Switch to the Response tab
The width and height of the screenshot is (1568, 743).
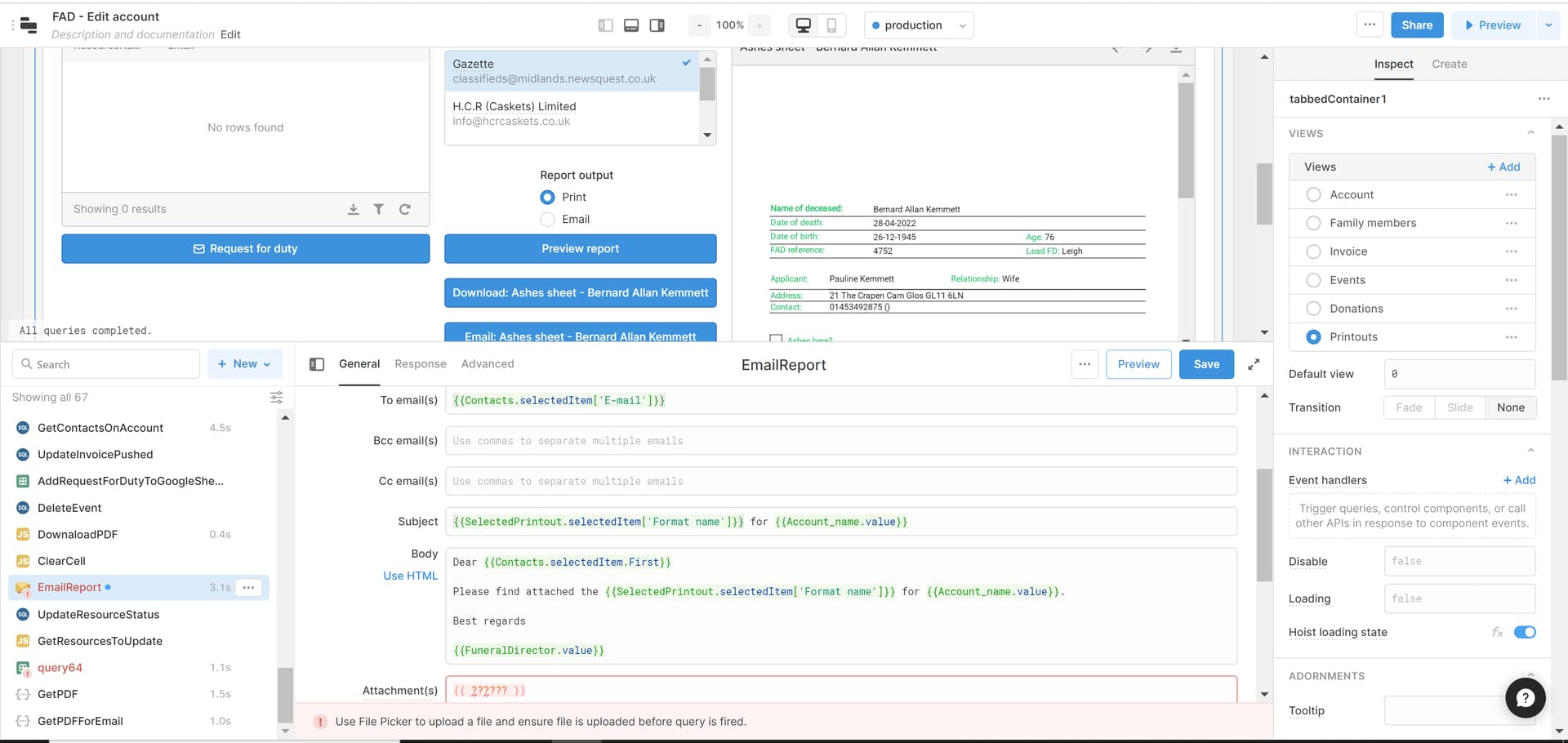(x=421, y=364)
